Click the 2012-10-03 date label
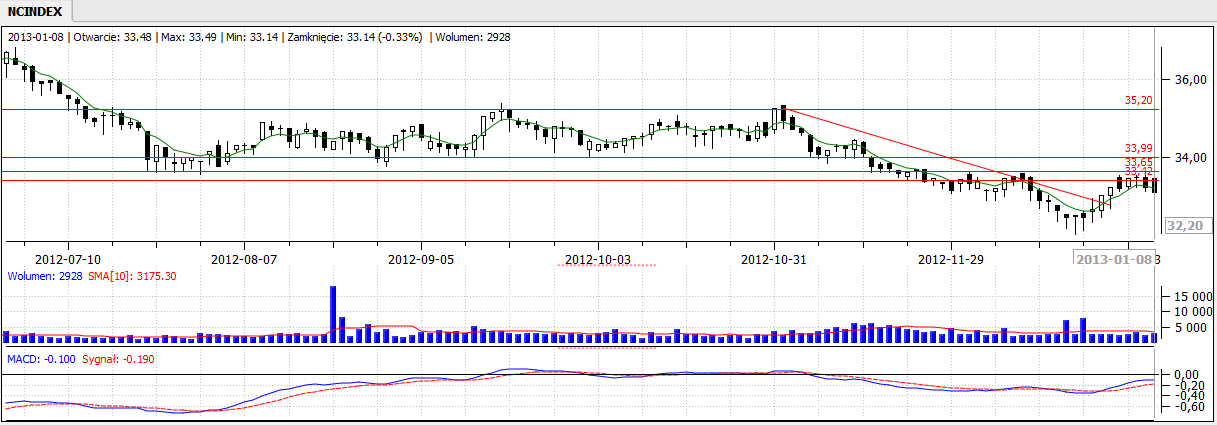The height and width of the screenshot is (426, 1217). [598, 258]
